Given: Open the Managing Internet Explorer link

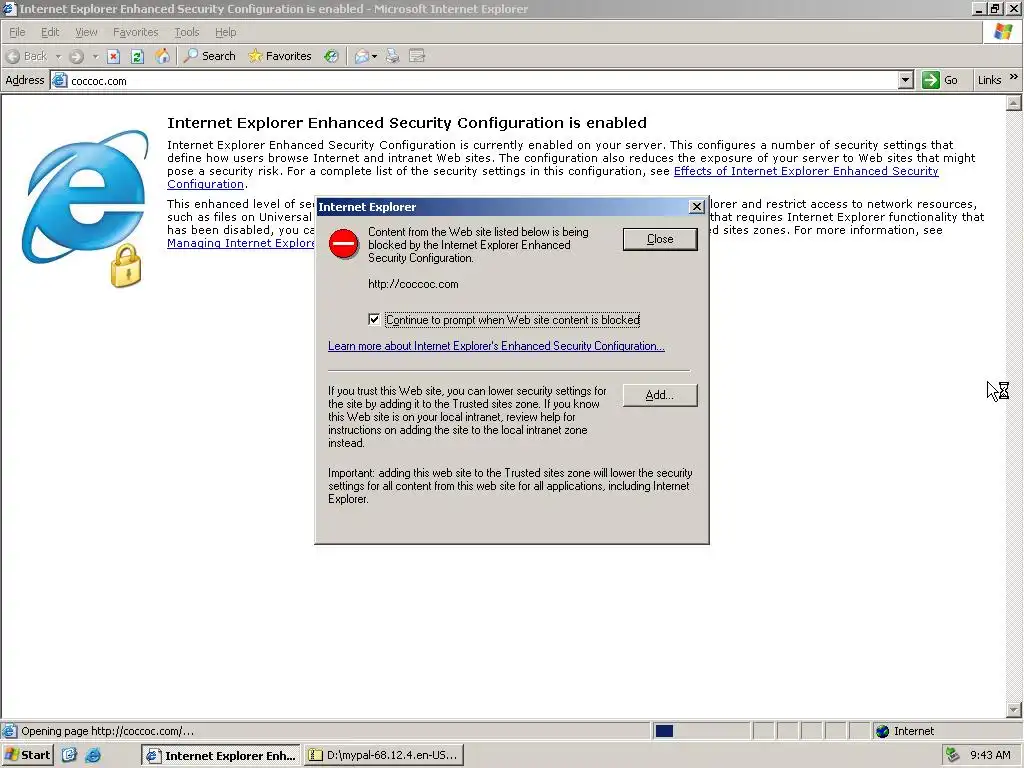Looking at the screenshot, I should pos(241,243).
